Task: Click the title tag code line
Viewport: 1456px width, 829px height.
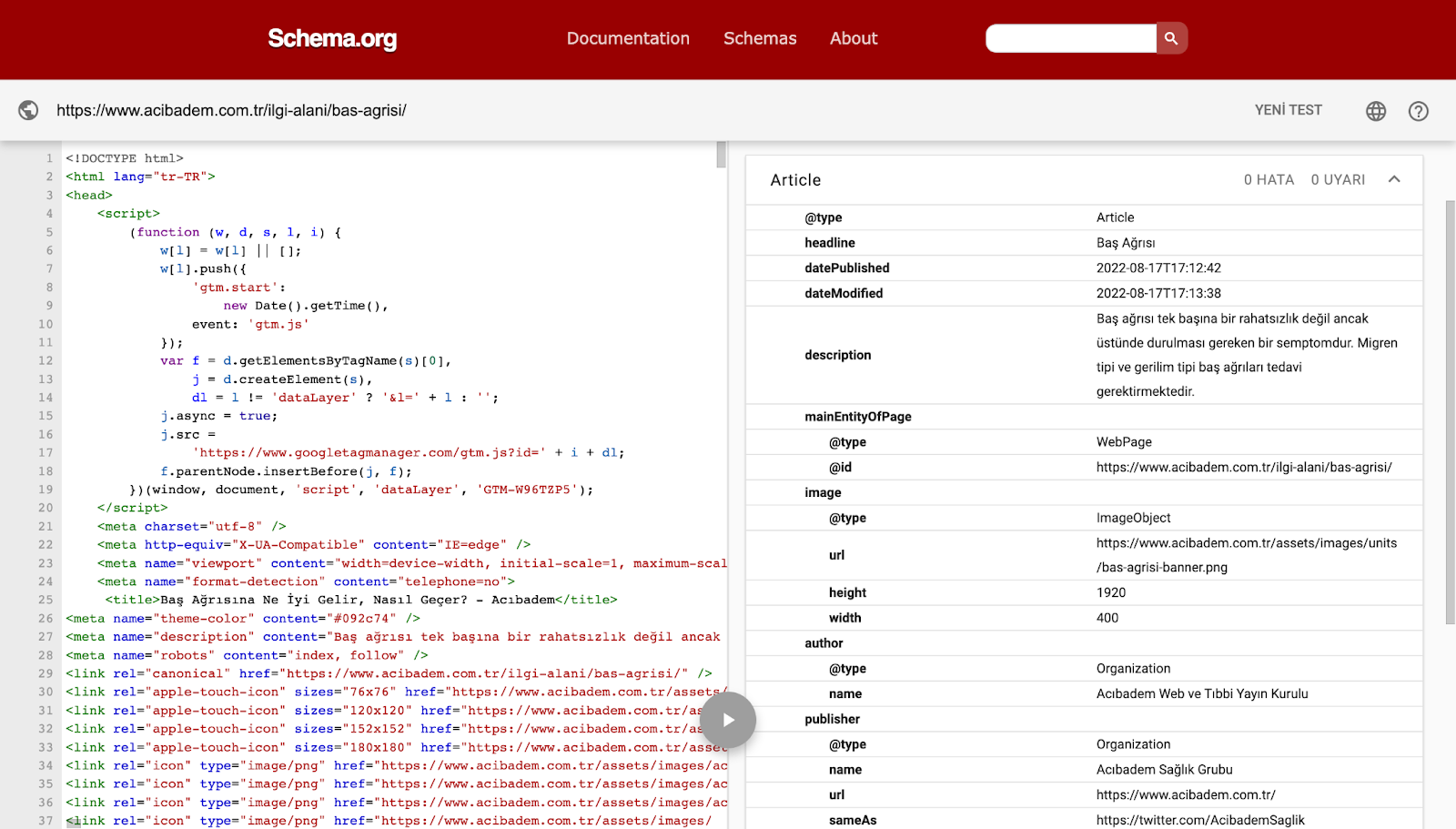Action: (361, 600)
